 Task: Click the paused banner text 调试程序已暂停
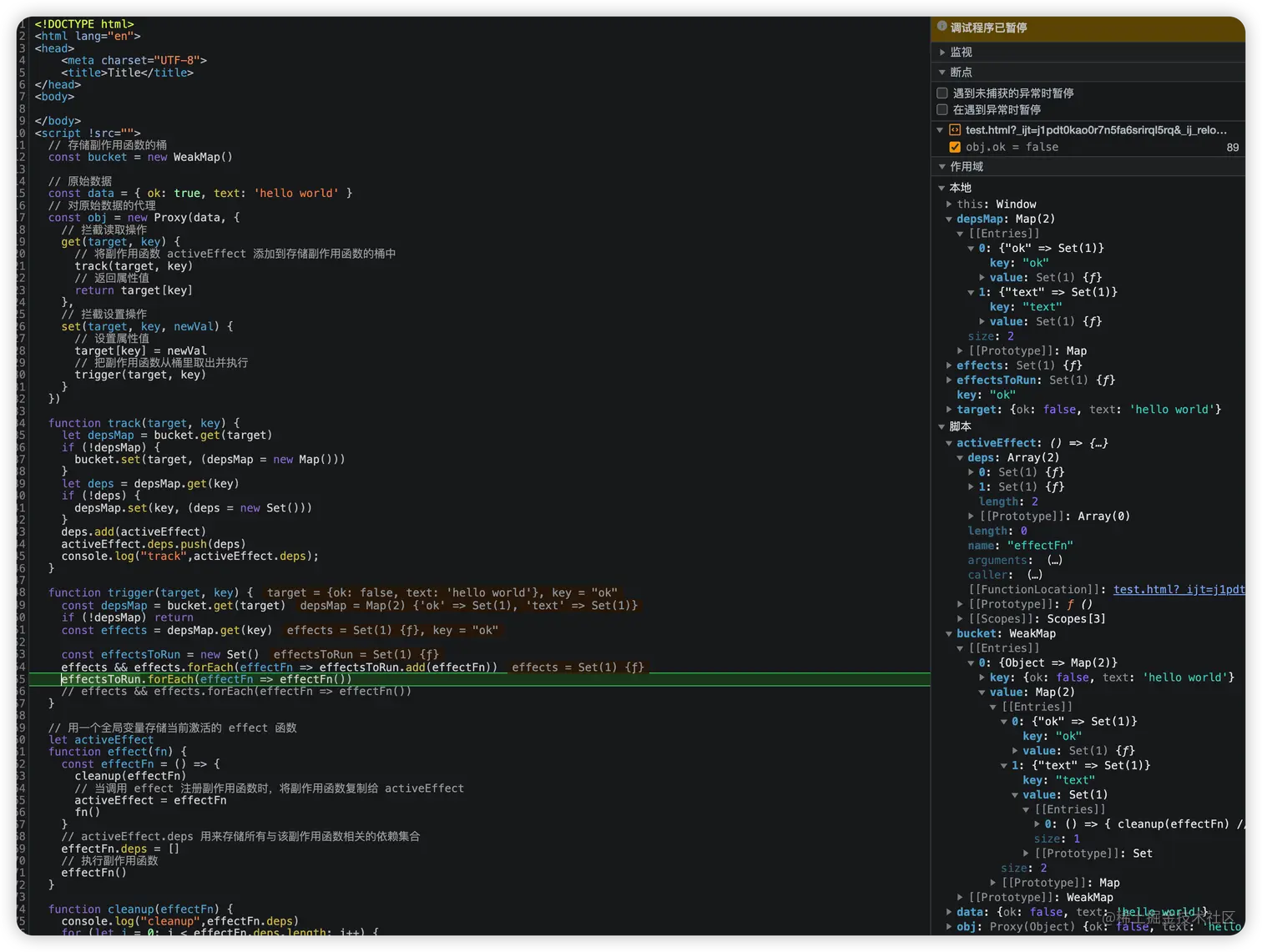pos(988,28)
